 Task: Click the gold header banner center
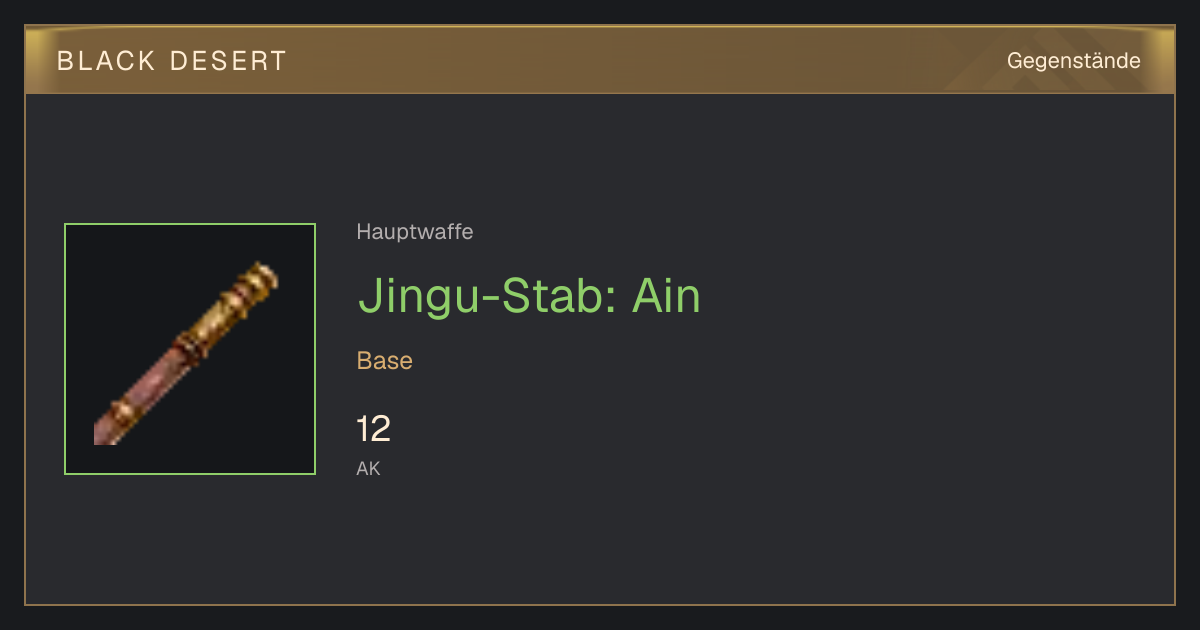(600, 60)
